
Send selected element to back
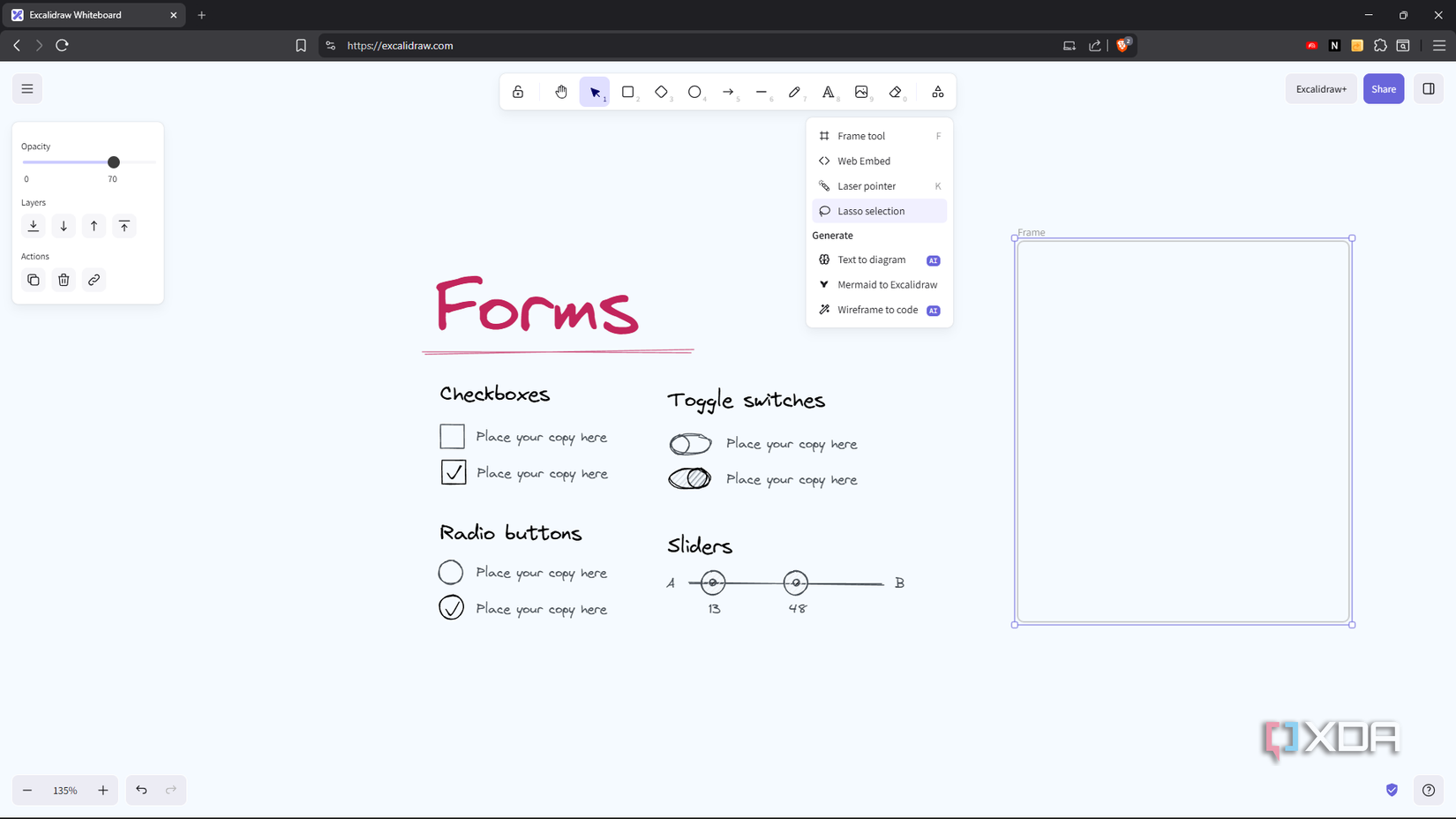pos(34,226)
